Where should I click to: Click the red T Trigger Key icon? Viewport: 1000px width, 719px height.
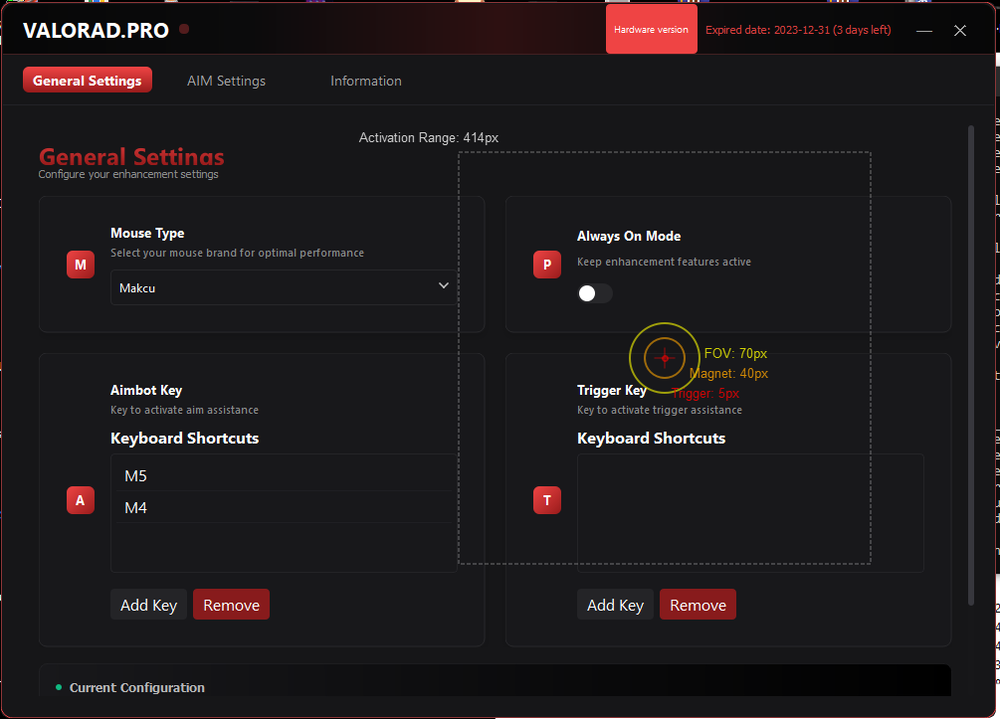tap(547, 500)
